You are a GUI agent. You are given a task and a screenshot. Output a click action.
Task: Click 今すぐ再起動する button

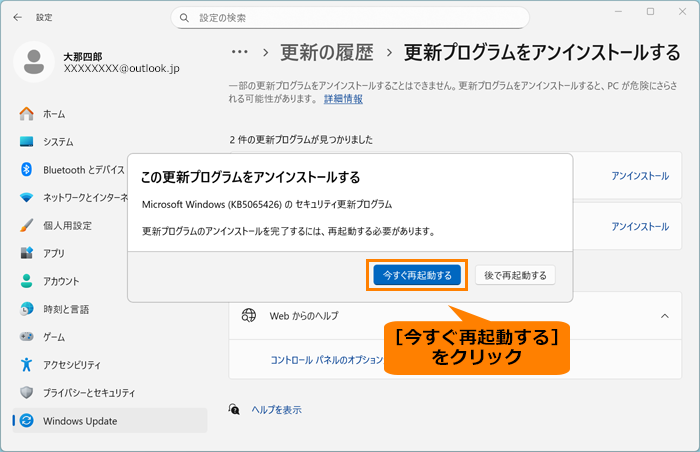tap(417, 275)
